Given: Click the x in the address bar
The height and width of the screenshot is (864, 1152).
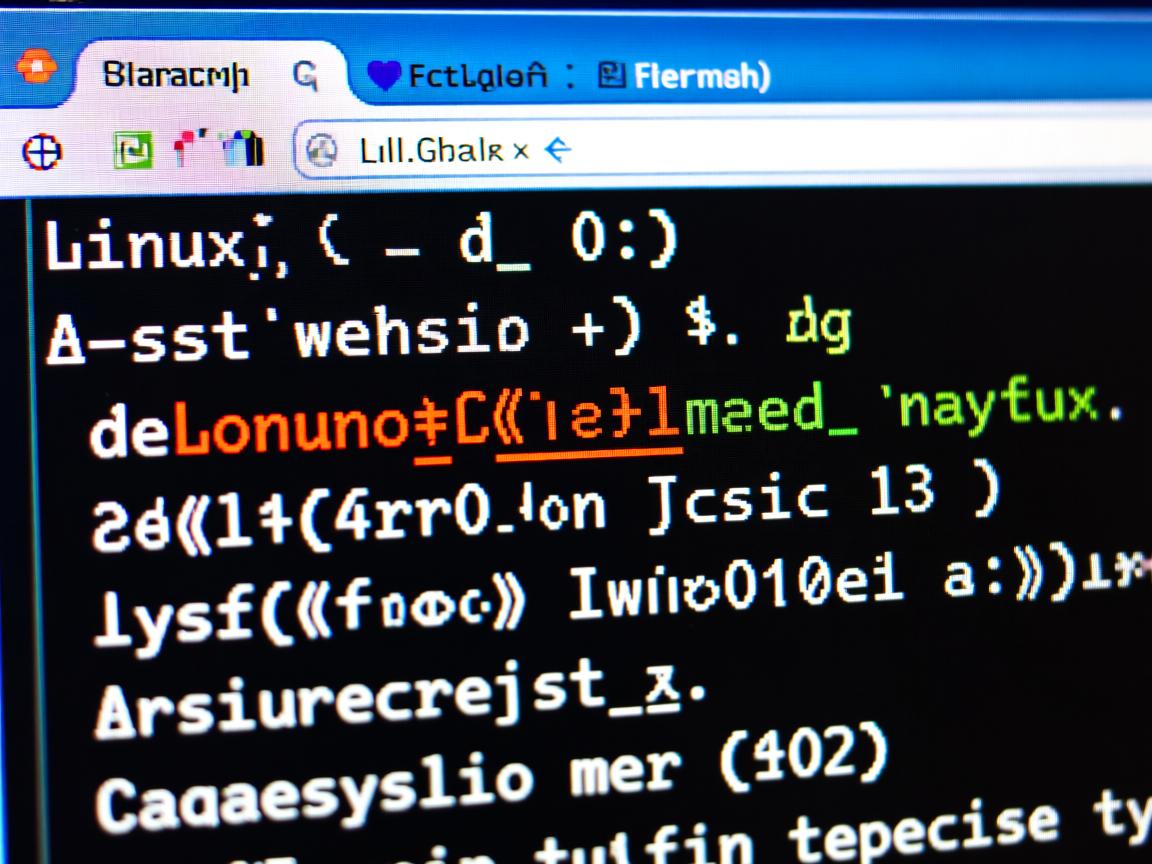Looking at the screenshot, I should click(520, 152).
